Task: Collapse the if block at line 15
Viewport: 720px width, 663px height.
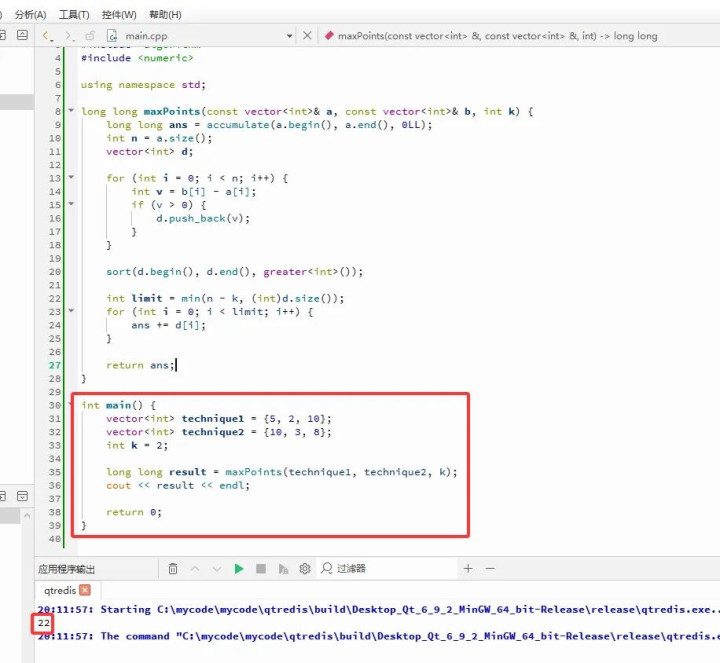Action: click(x=71, y=203)
